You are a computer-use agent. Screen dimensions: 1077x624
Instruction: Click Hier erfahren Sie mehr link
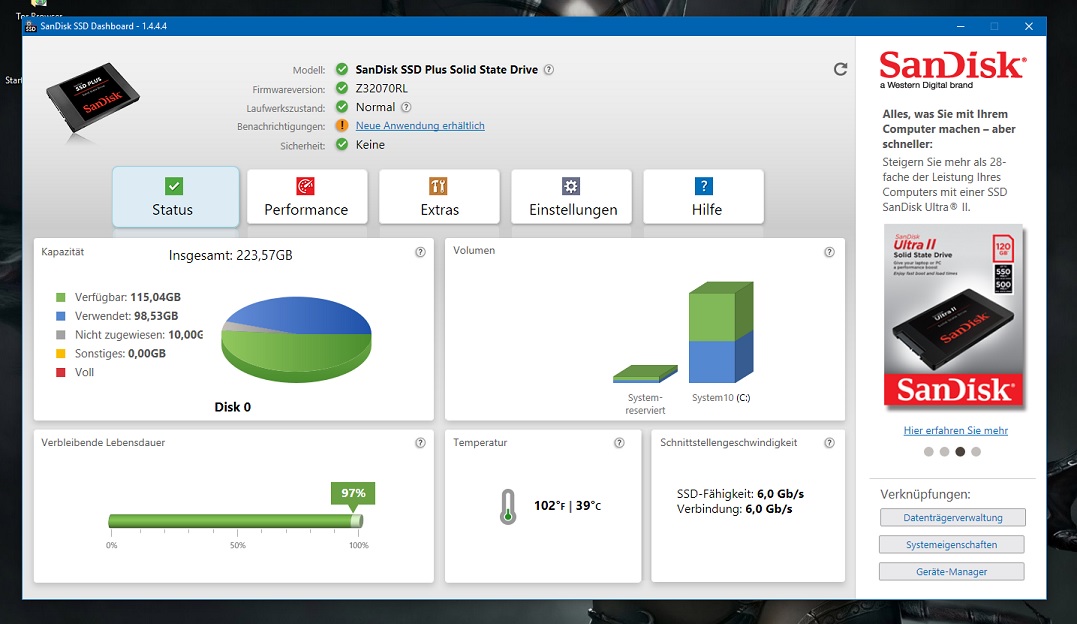click(x=955, y=431)
